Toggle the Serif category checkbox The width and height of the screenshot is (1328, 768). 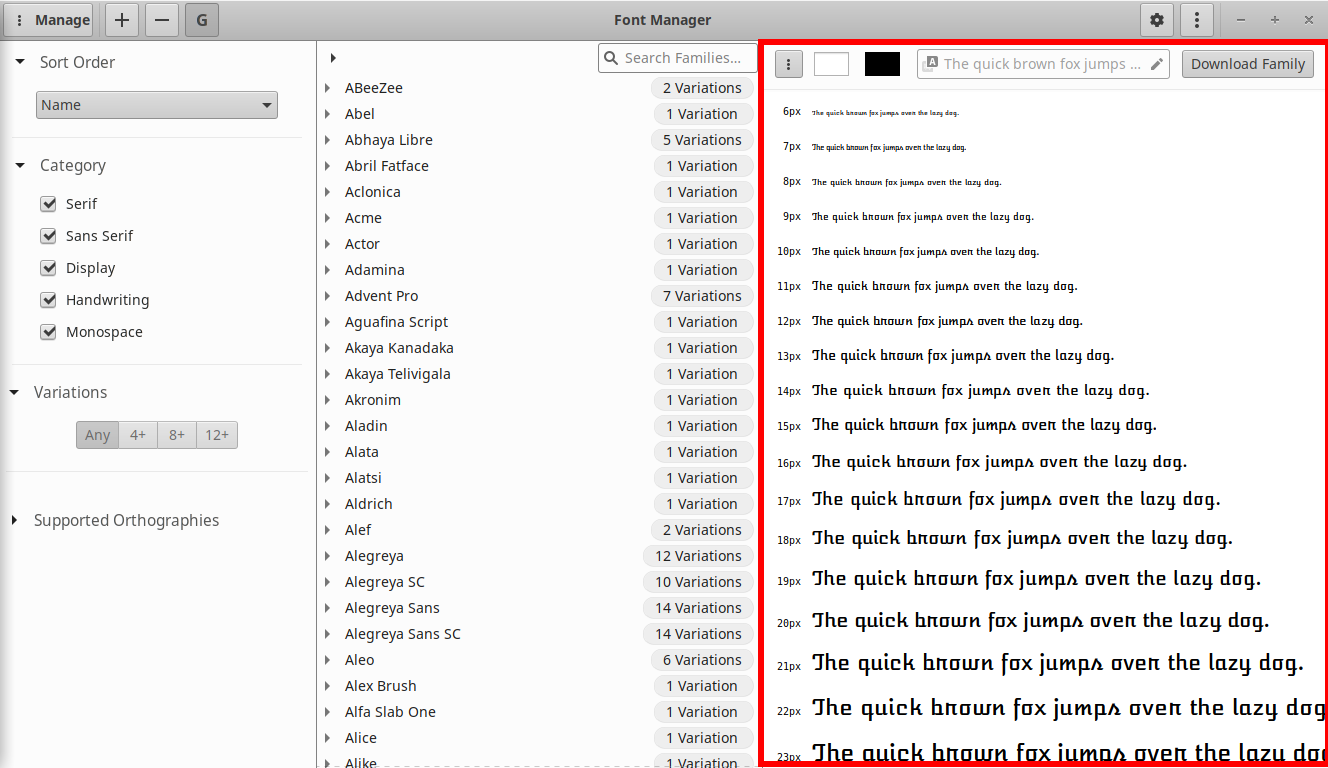point(48,204)
